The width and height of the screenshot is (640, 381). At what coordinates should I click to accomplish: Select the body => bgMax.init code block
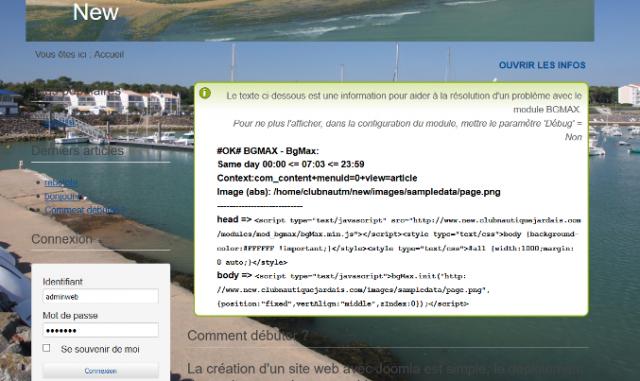click(353, 290)
